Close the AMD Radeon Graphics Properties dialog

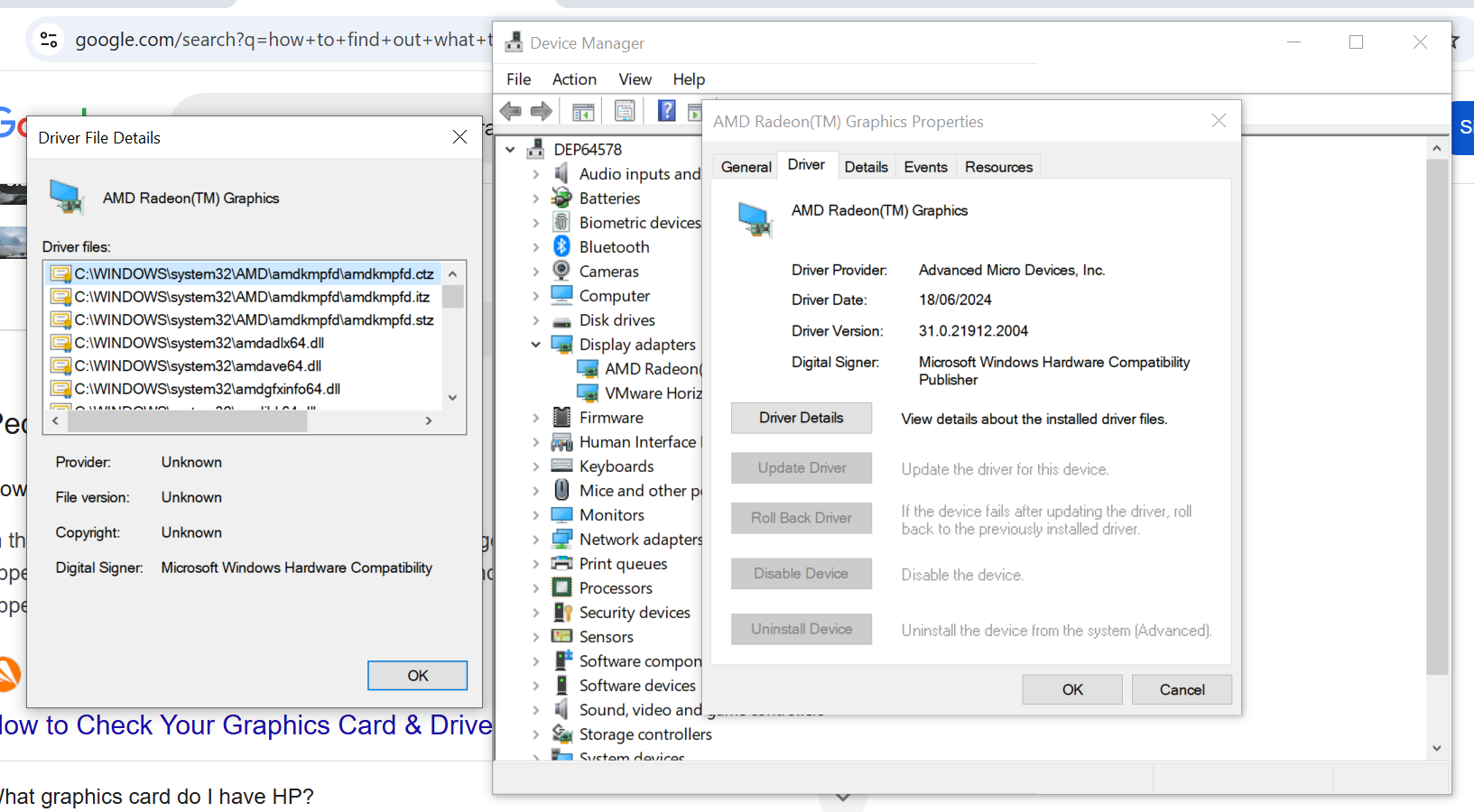pos(1219,121)
